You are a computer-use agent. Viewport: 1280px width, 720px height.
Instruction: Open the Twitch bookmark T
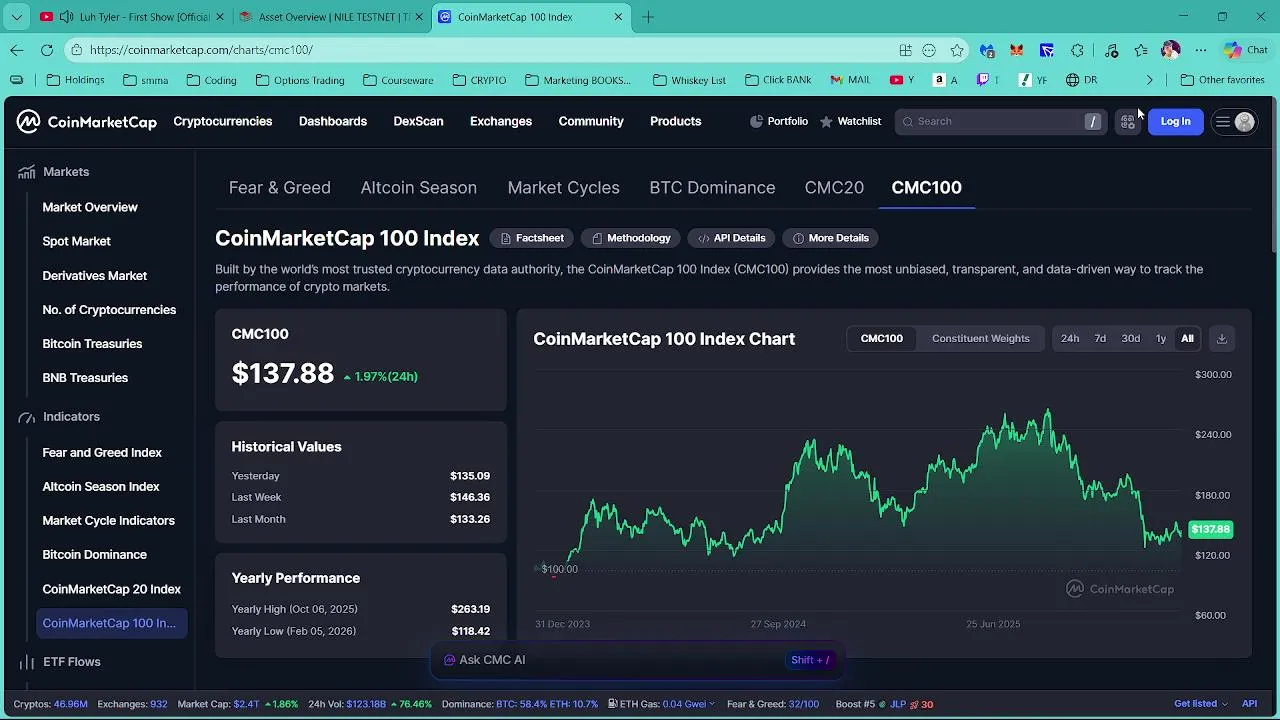click(x=988, y=80)
